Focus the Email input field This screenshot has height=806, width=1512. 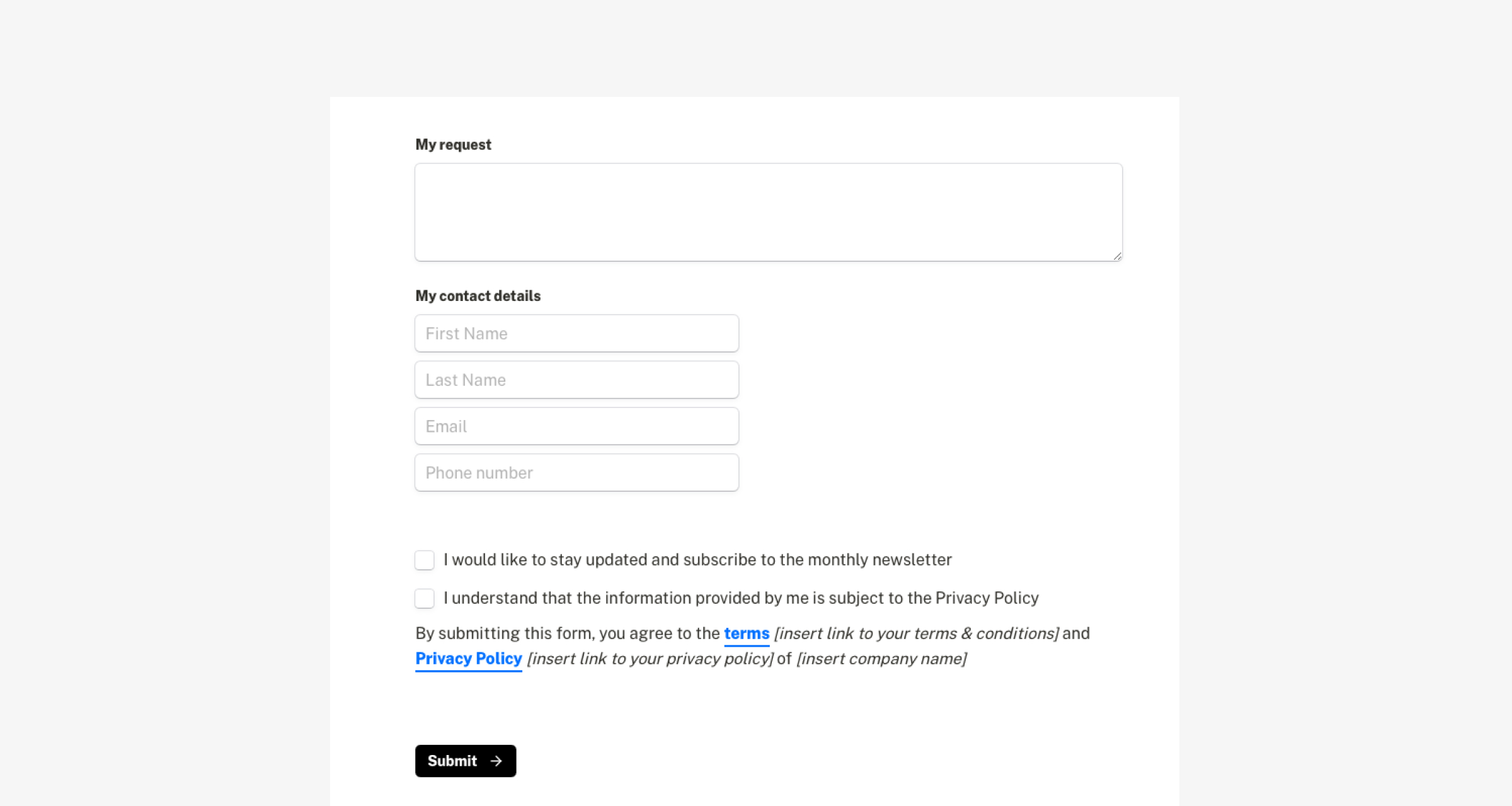pyautogui.click(x=576, y=426)
